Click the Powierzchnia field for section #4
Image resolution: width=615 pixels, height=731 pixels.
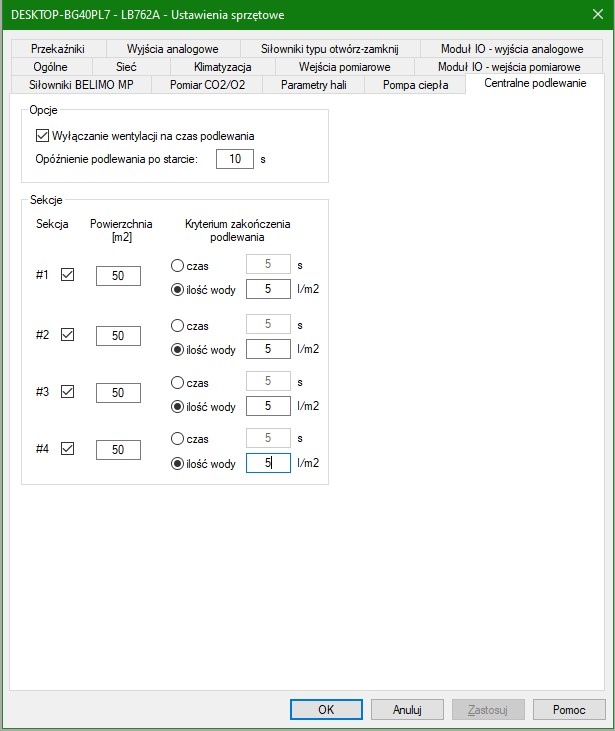click(x=118, y=450)
